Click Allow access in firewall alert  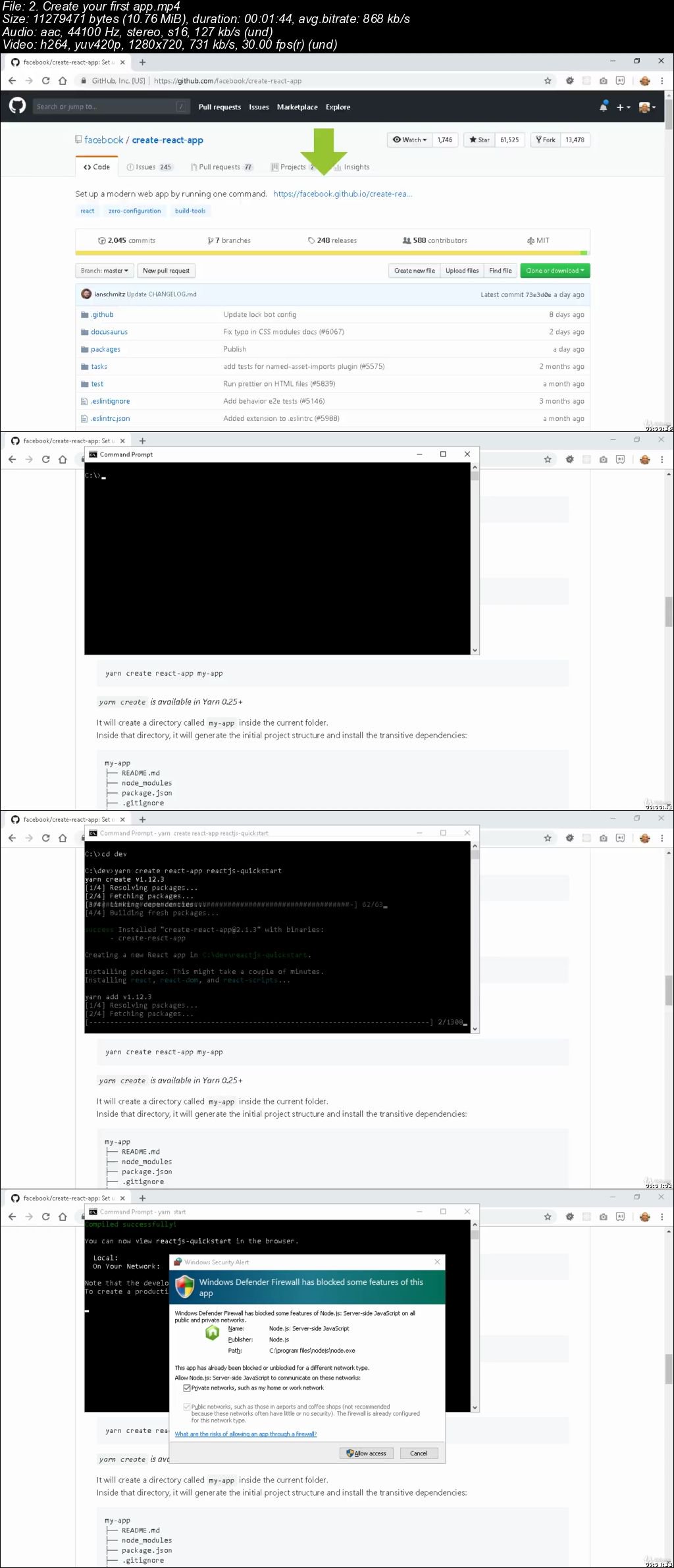point(367,1453)
